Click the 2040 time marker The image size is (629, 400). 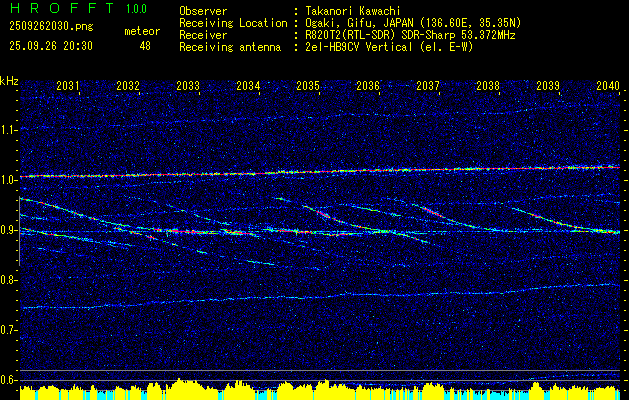(608, 86)
